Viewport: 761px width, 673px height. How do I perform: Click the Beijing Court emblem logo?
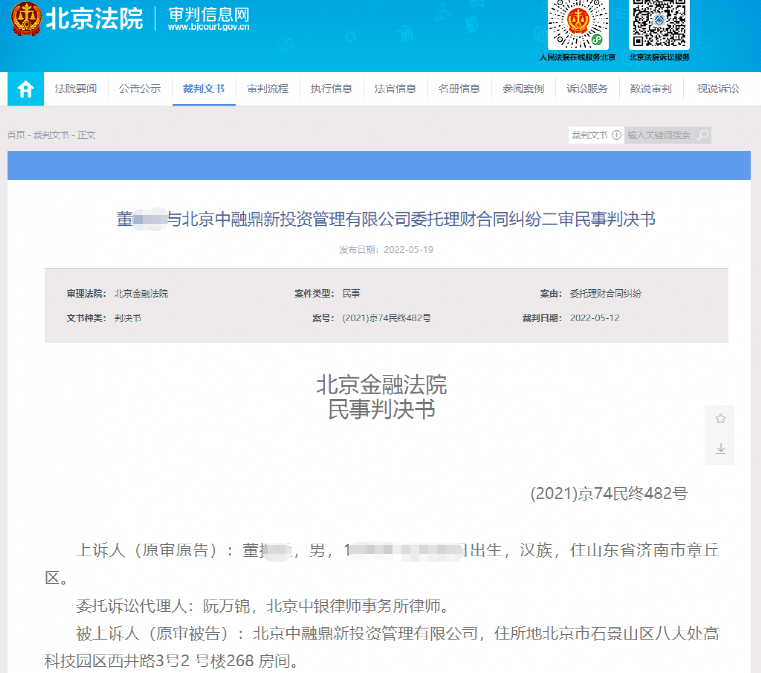click(27, 20)
